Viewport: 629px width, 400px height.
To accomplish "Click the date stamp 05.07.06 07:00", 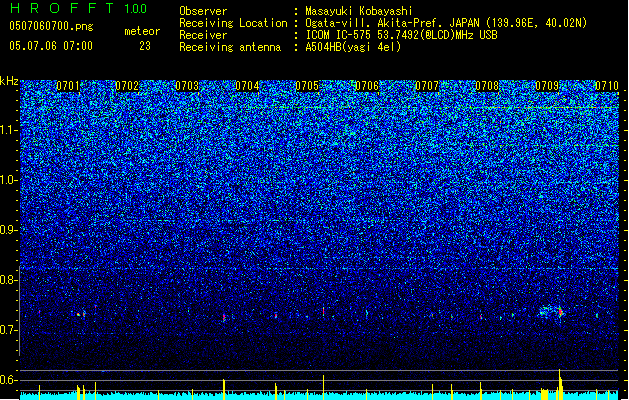I will [x=51, y=46].
